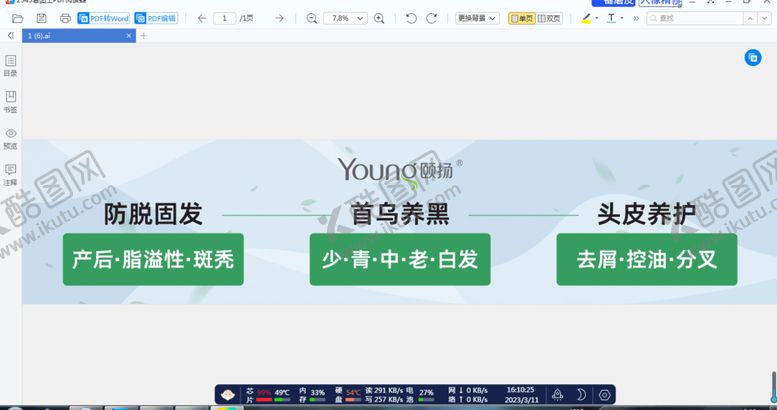Click the print icon
The image size is (777, 410).
[x=65, y=18]
